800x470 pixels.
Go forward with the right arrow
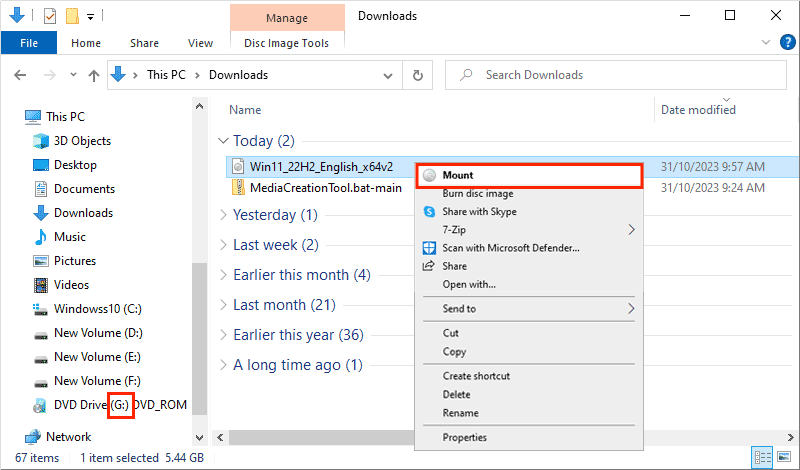49,76
